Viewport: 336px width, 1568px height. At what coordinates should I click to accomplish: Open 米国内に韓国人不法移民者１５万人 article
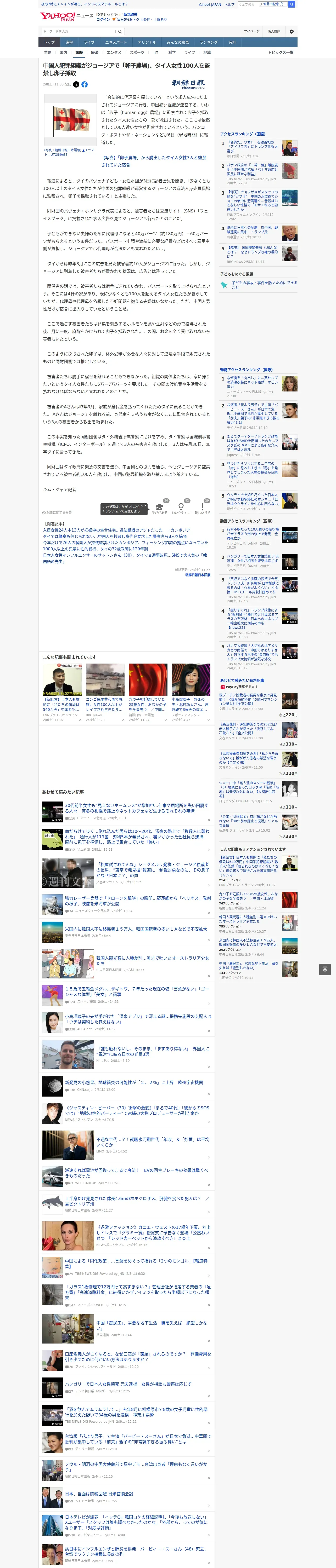(136, 929)
